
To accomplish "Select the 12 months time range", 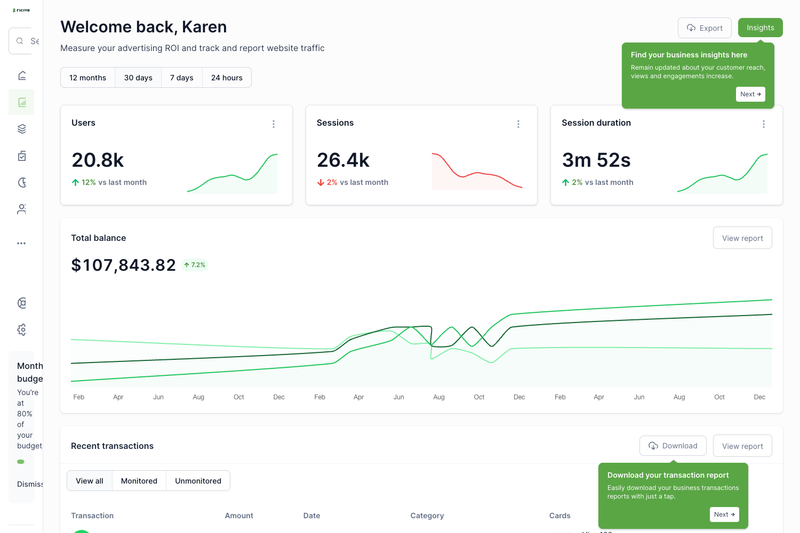I will point(88,78).
